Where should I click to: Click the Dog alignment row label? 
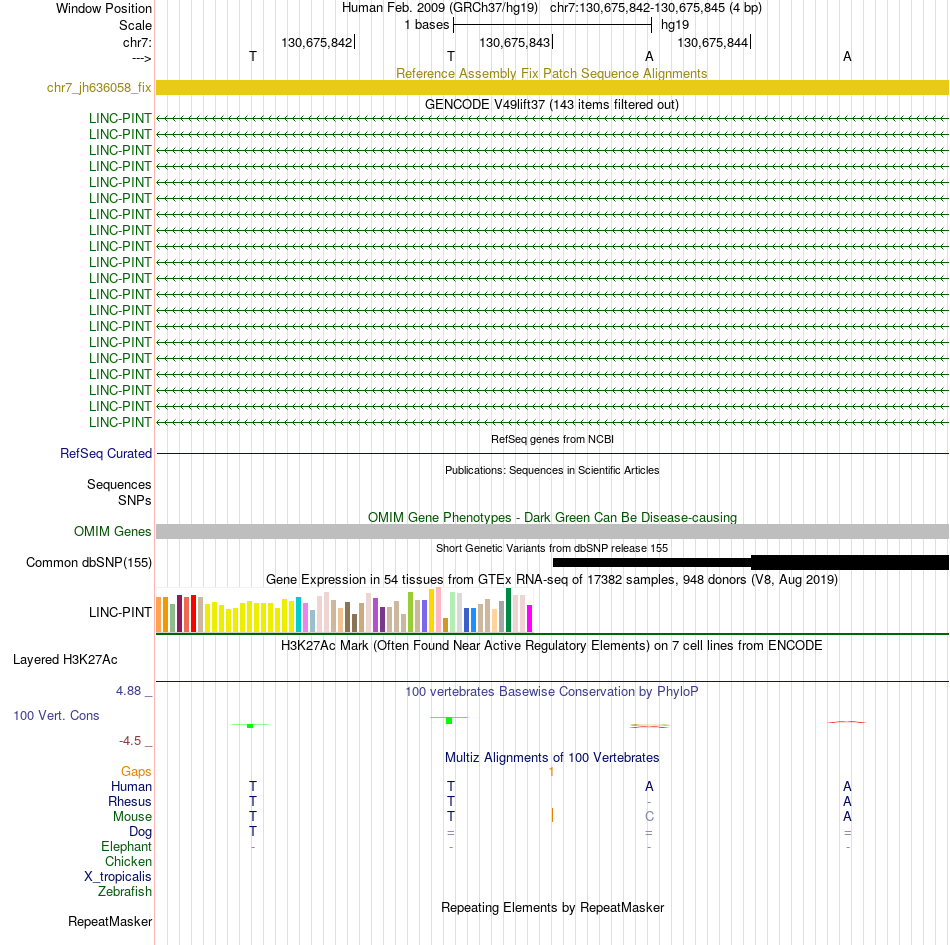pyautogui.click(x=140, y=832)
